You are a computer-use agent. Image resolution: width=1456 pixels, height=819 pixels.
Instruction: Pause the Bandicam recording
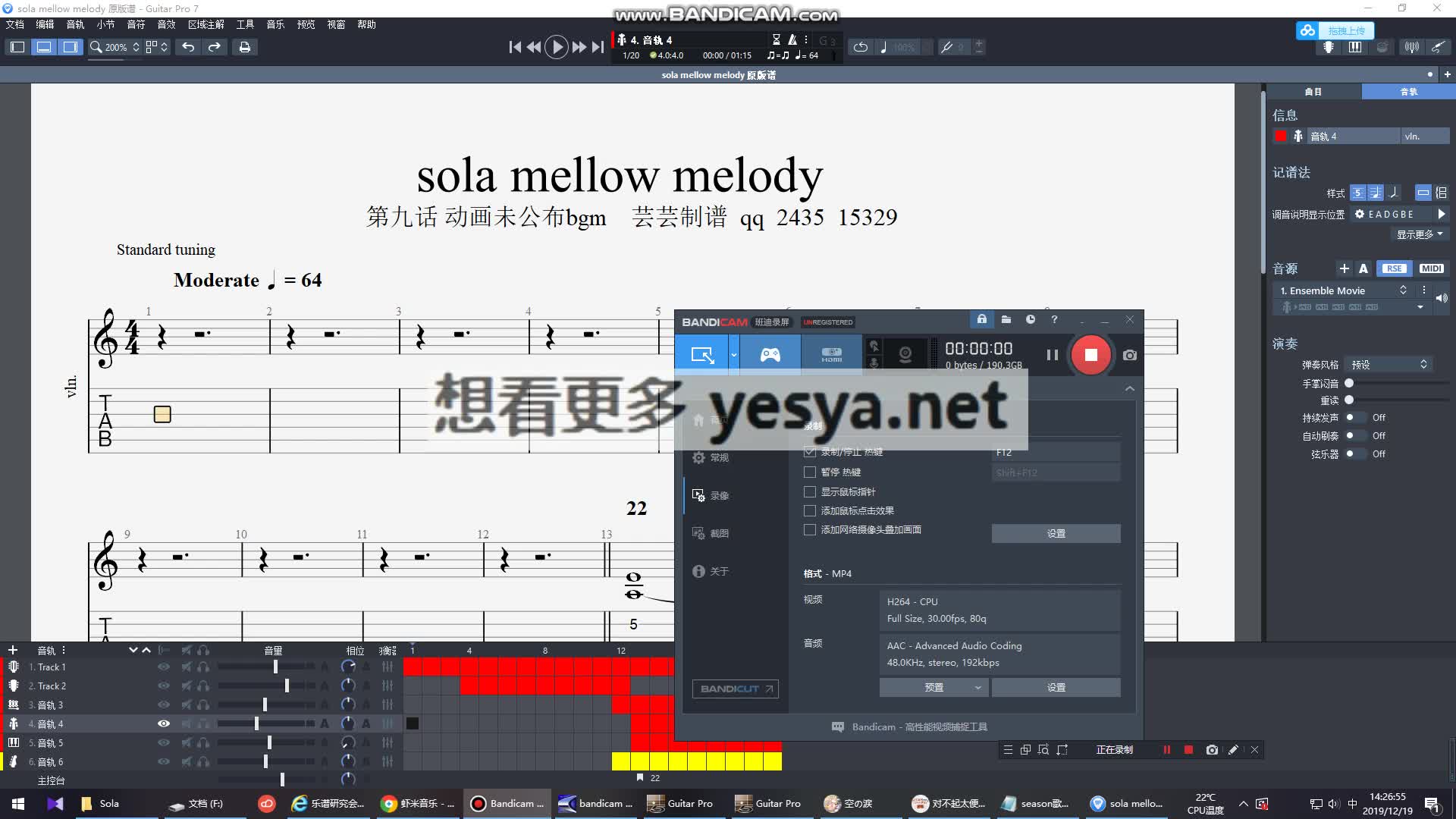(1052, 355)
